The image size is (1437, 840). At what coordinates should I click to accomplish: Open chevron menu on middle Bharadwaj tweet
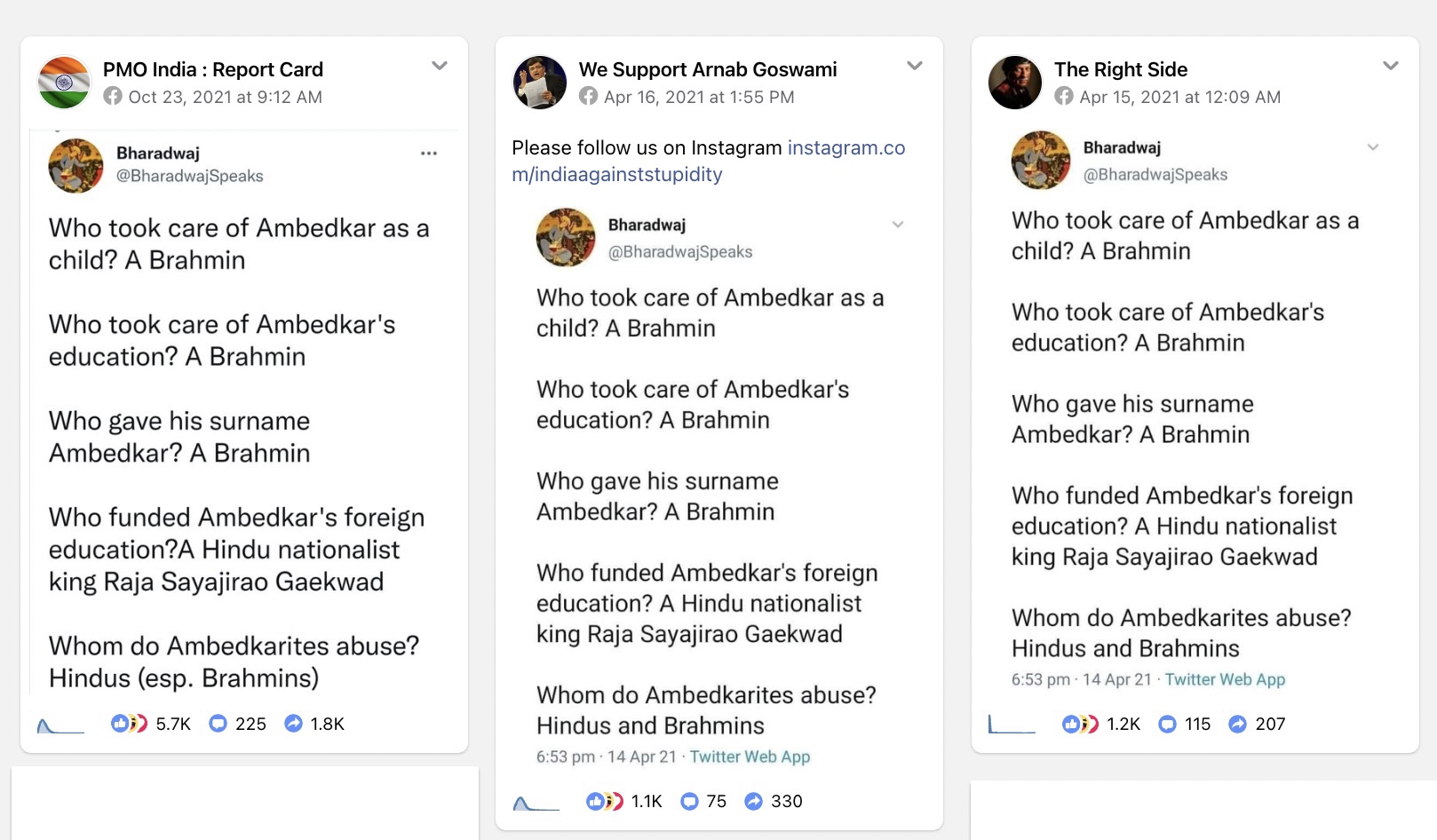(898, 225)
